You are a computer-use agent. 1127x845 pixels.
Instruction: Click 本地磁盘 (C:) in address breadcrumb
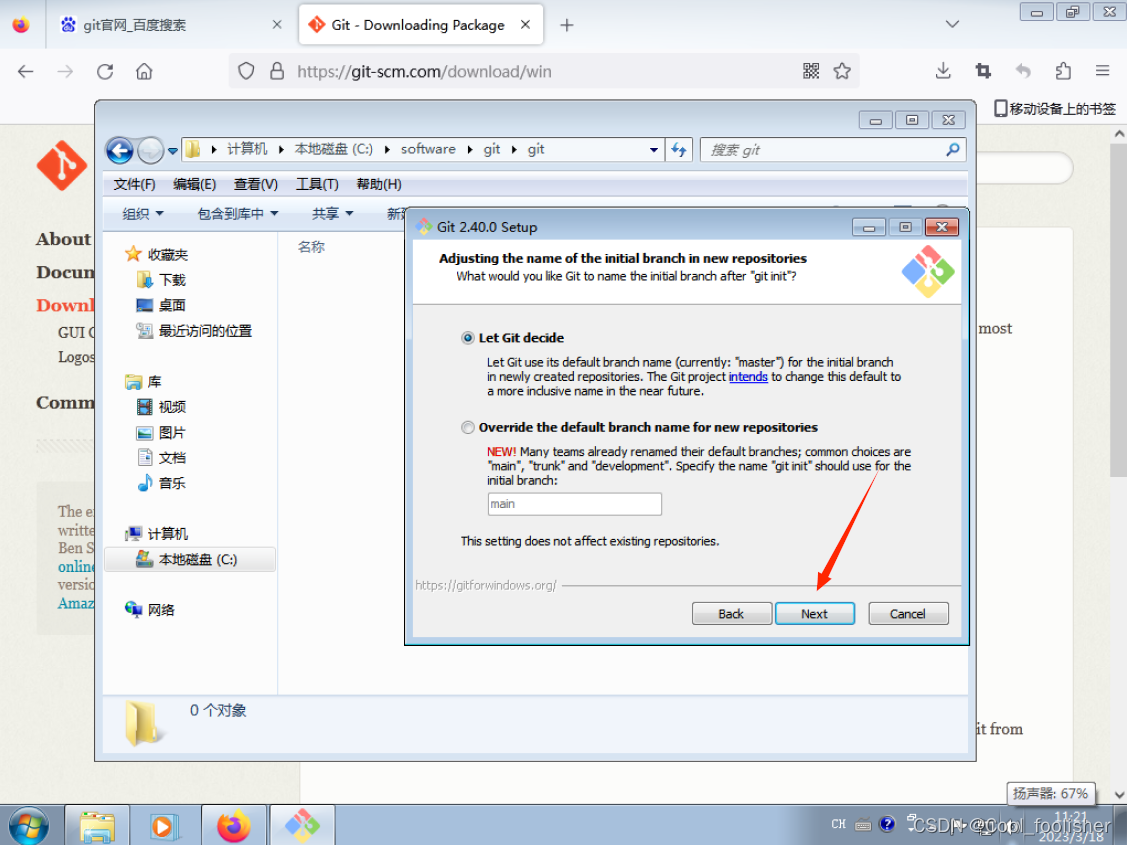pyautogui.click(x=334, y=149)
